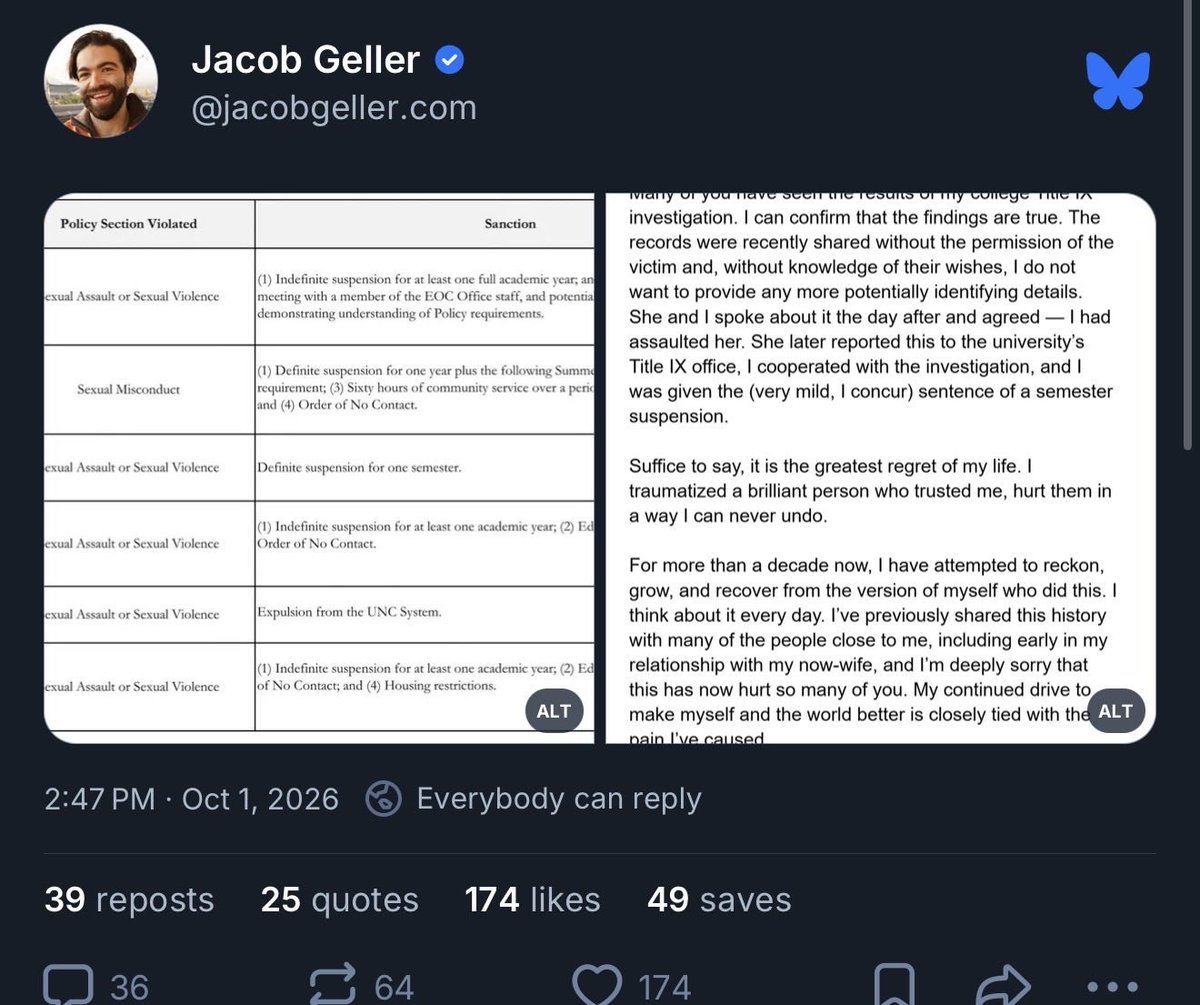Click the blue Bluesky butterfly logo

[x=1118, y=81]
